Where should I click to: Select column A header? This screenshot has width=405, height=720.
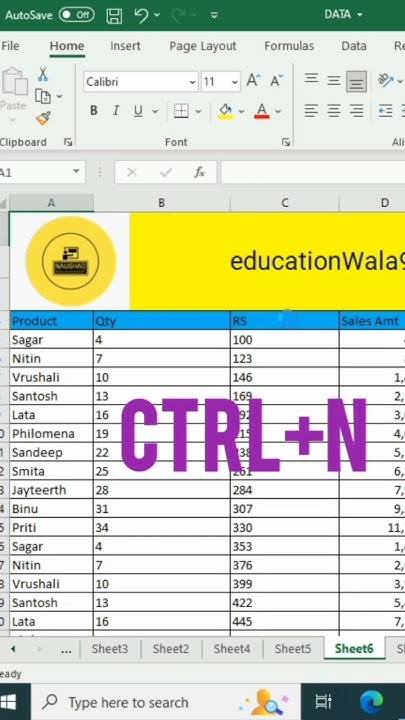[x=51, y=203]
